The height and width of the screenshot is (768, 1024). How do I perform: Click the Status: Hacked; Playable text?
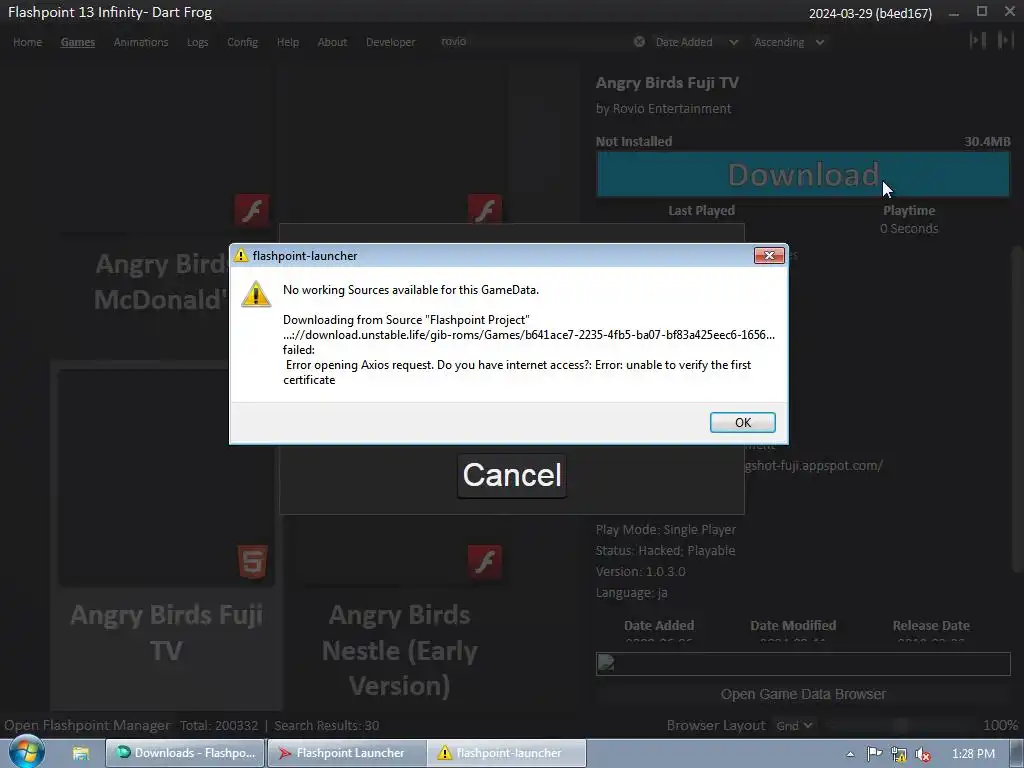pyautogui.click(x=665, y=551)
